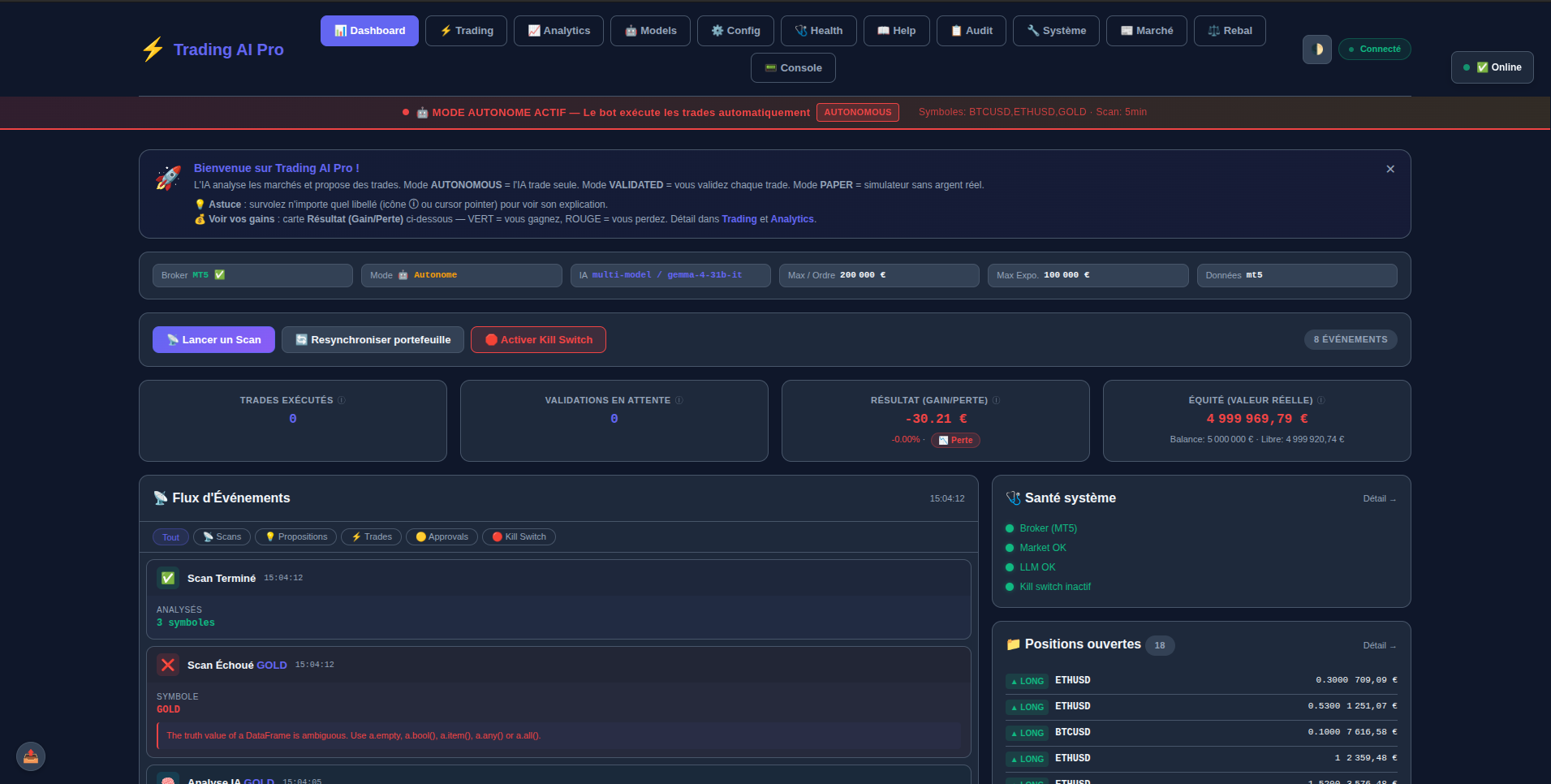The height and width of the screenshot is (784, 1551).
Task: Open the Système tab
Action: point(1056,31)
